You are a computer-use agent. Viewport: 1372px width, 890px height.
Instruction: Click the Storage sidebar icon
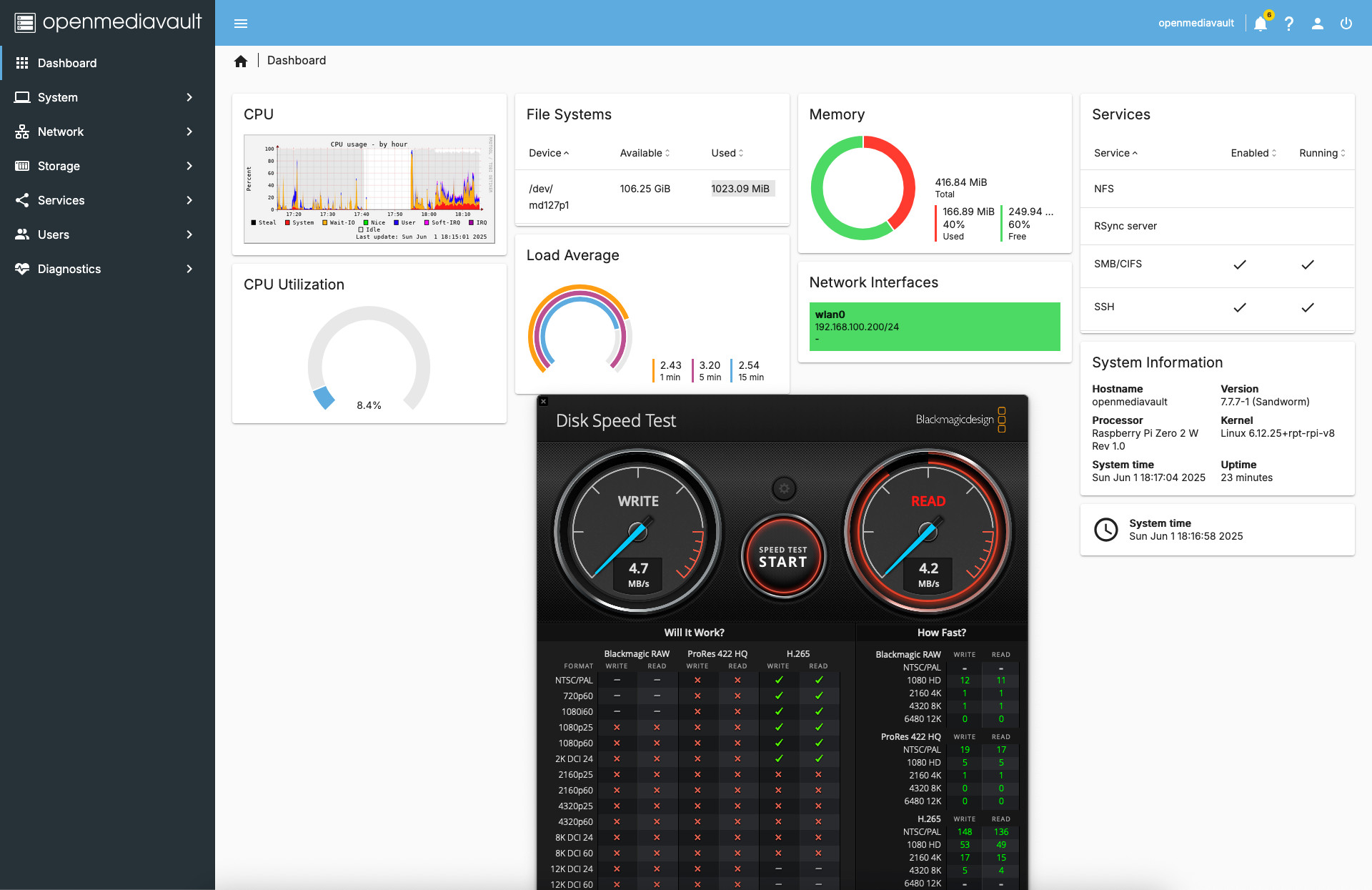pyautogui.click(x=22, y=166)
